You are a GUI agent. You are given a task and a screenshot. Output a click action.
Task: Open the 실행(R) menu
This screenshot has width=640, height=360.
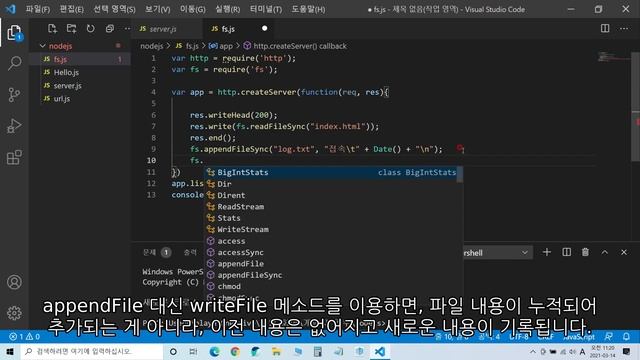point(228,9)
